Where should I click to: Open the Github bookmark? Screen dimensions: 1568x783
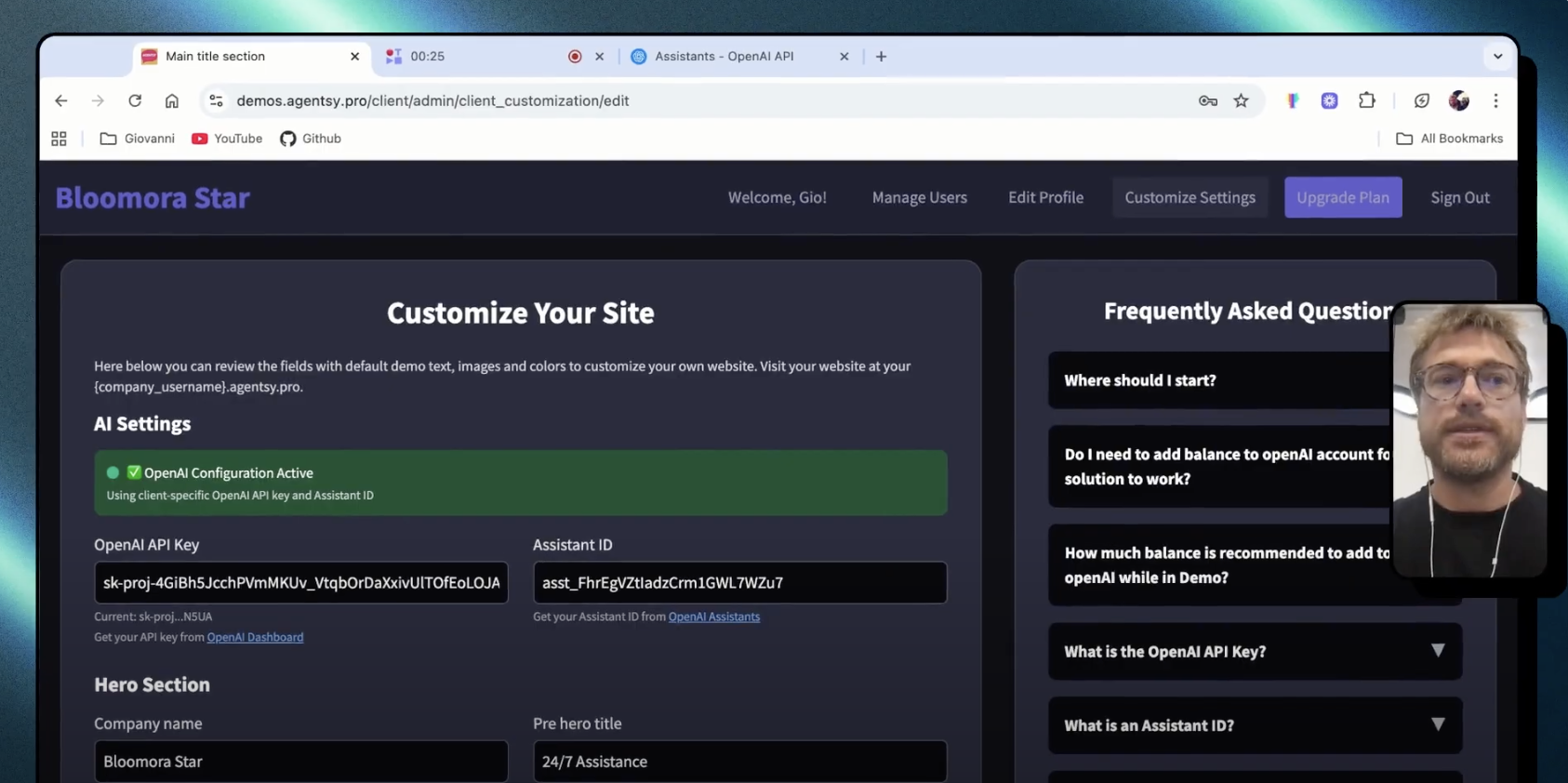311,139
